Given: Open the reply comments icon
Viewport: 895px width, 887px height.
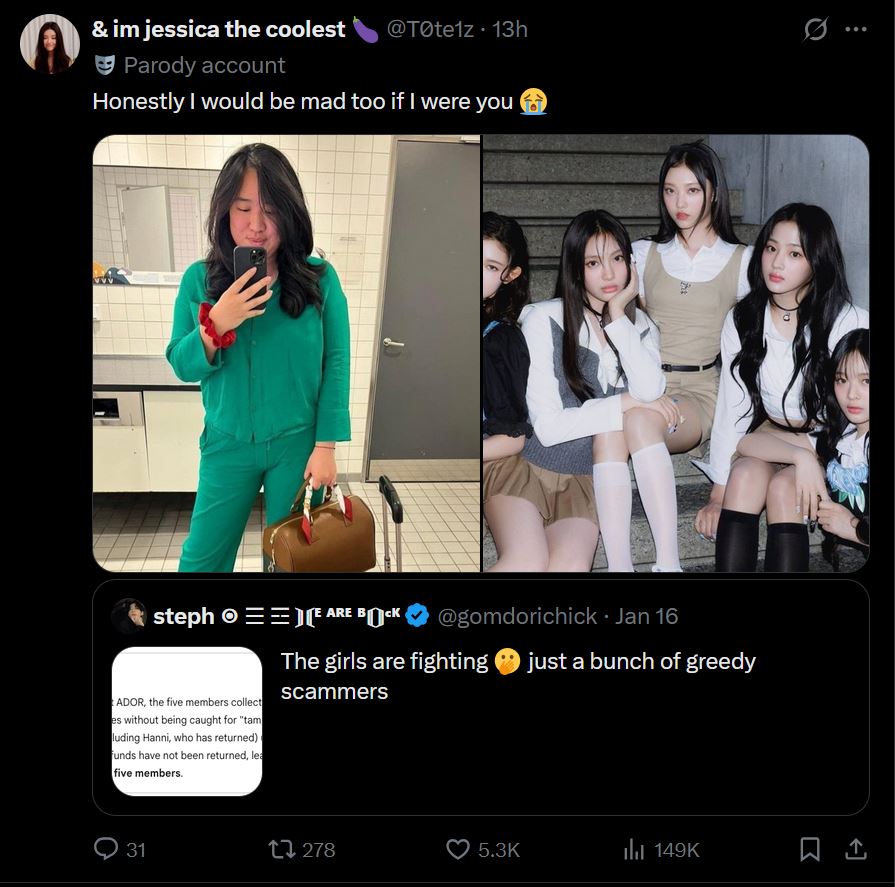Looking at the screenshot, I should point(106,849).
